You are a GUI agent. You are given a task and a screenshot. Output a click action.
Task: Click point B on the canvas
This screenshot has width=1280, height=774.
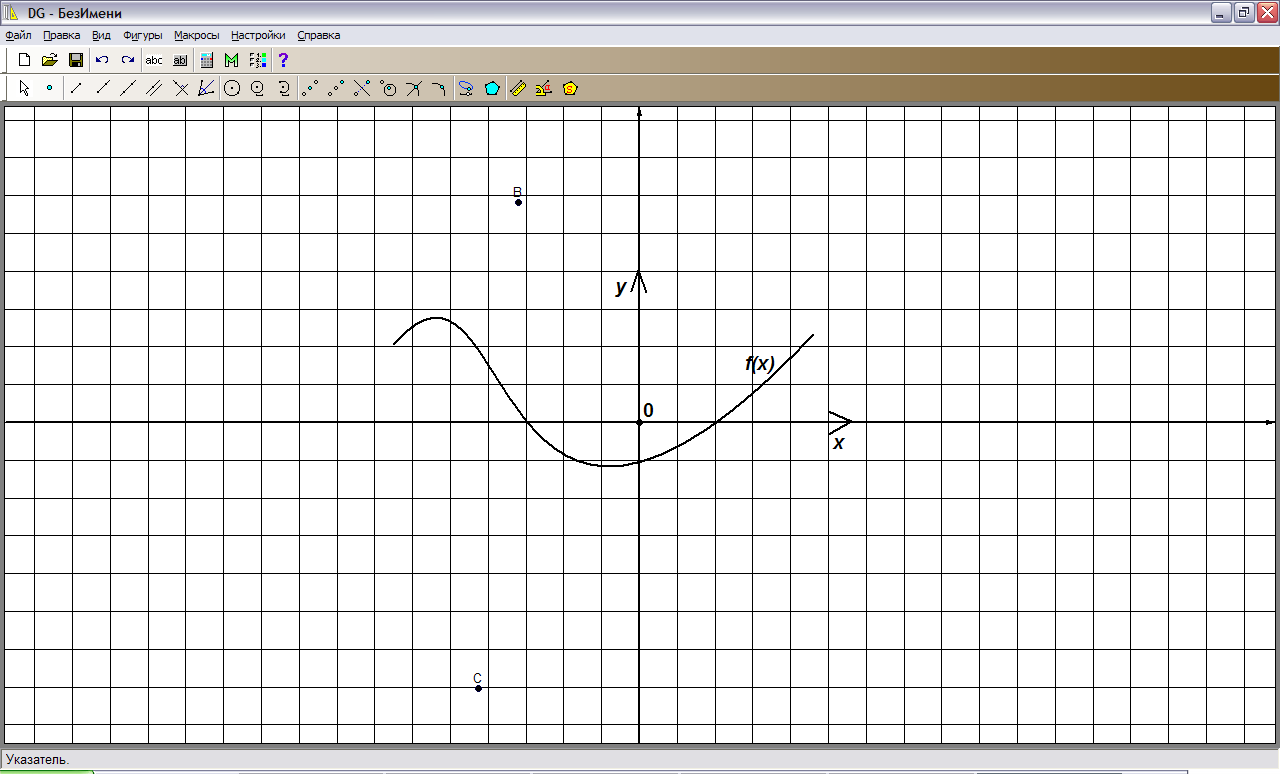click(x=518, y=202)
